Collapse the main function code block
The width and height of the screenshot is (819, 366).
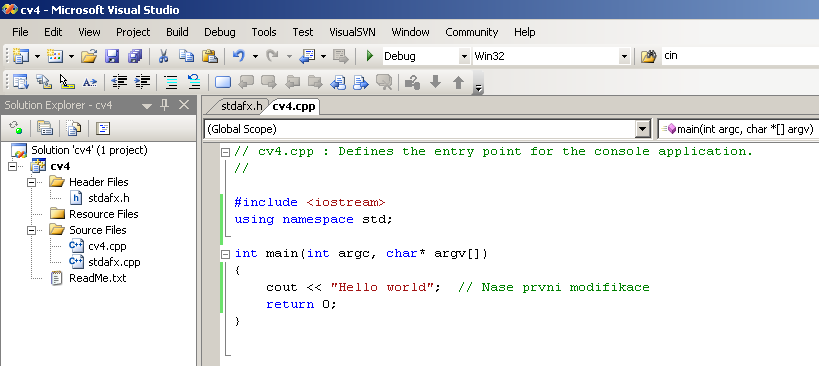tap(225, 254)
